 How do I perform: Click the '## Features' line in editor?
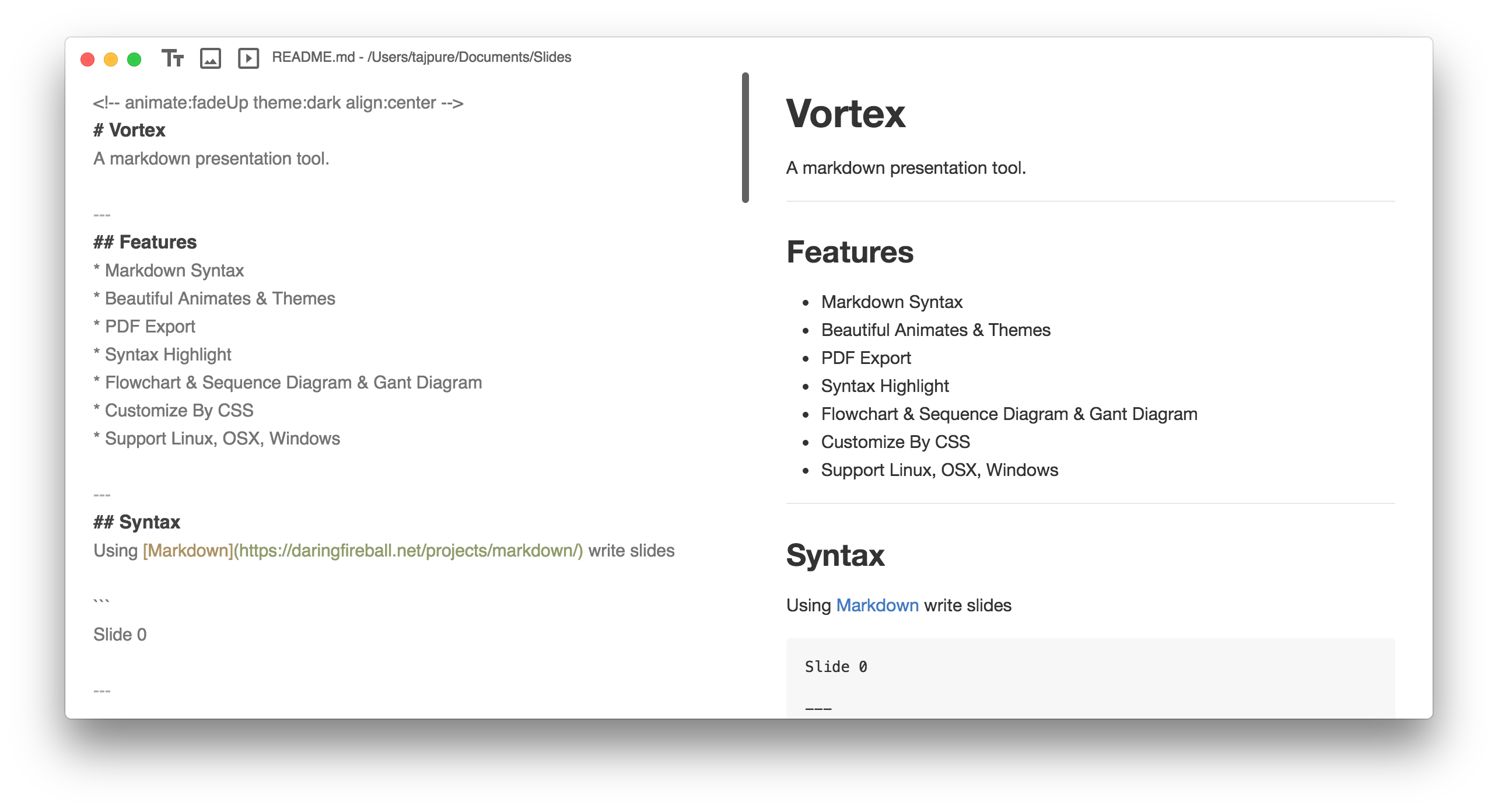point(145,242)
